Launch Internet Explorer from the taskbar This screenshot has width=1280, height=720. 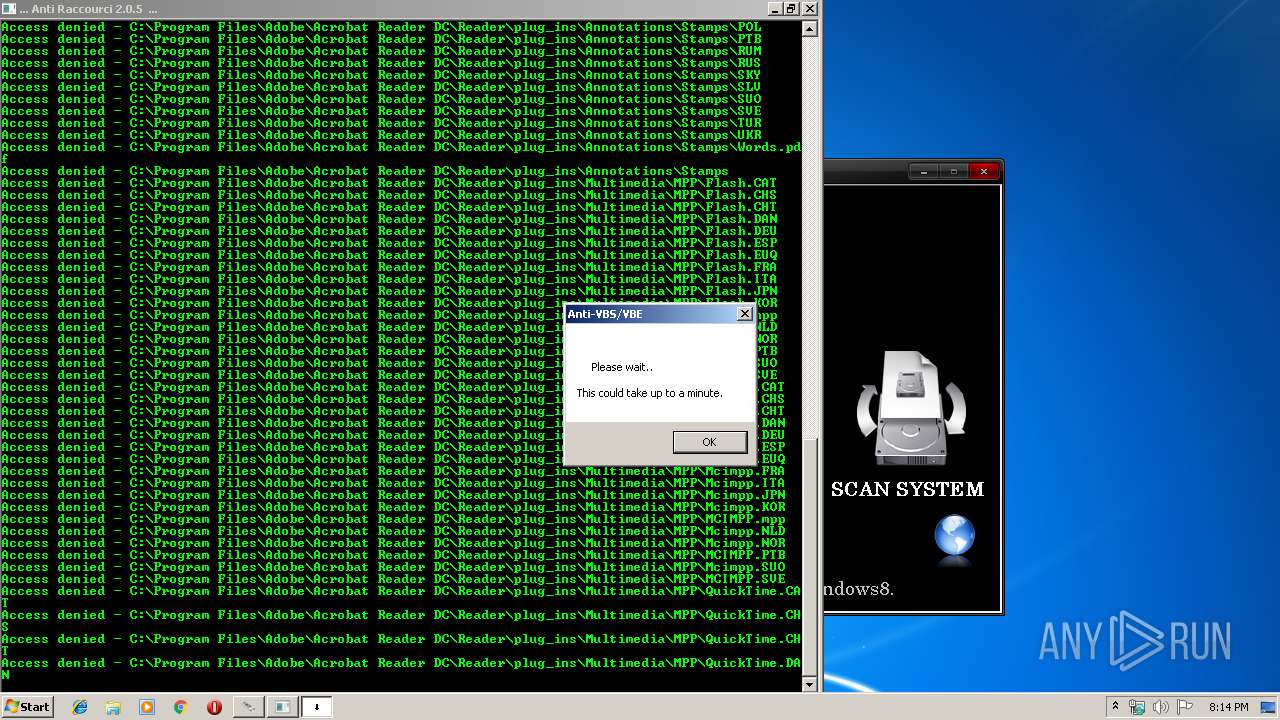(x=80, y=707)
